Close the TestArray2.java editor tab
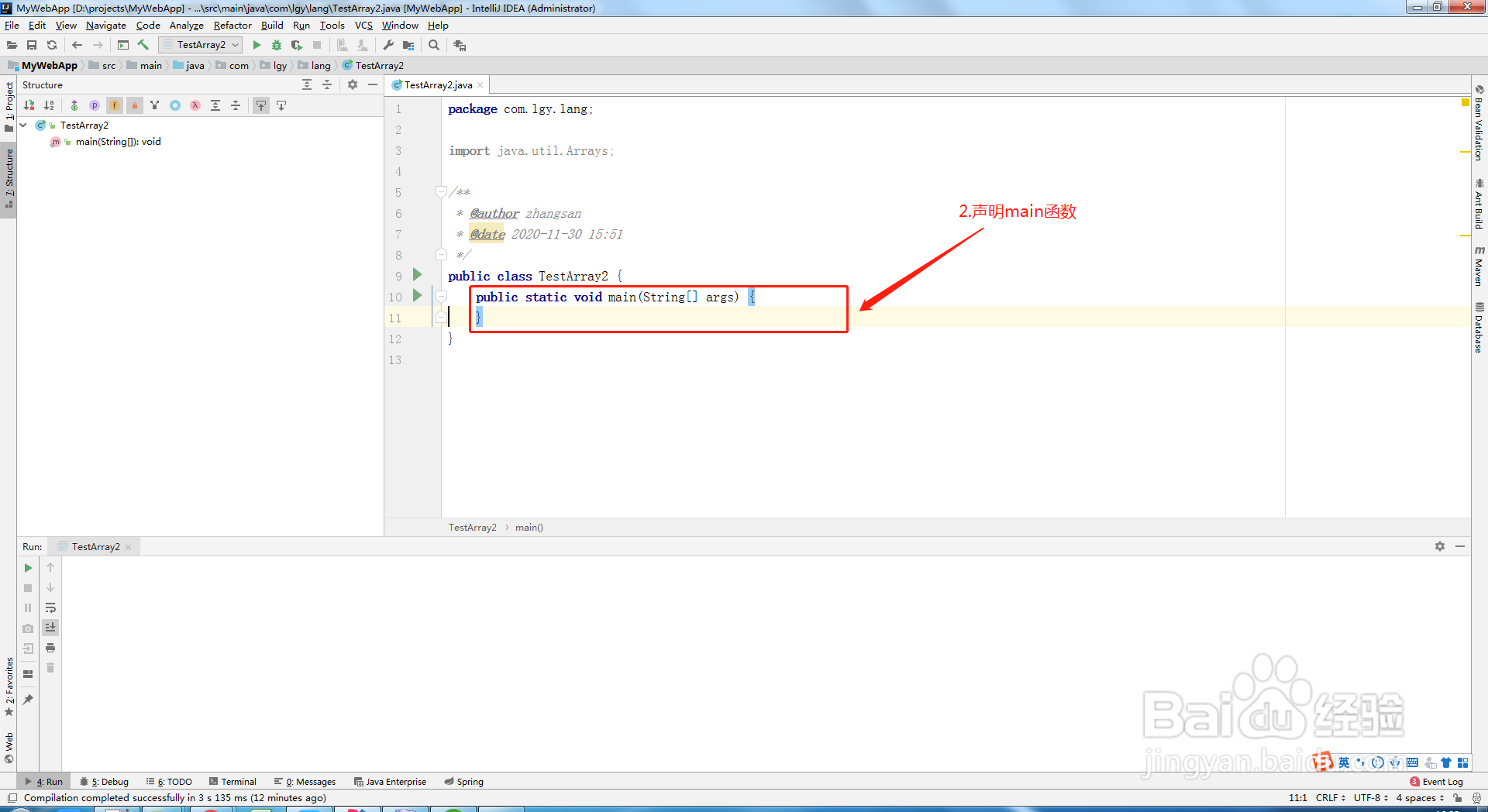Image resolution: width=1488 pixels, height=812 pixels. pyautogui.click(x=480, y=85)
